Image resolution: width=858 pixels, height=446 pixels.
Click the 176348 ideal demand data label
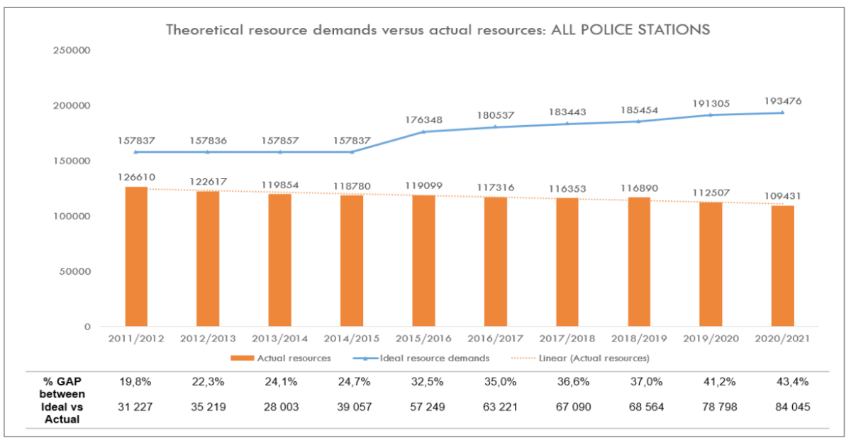(424, 120)
